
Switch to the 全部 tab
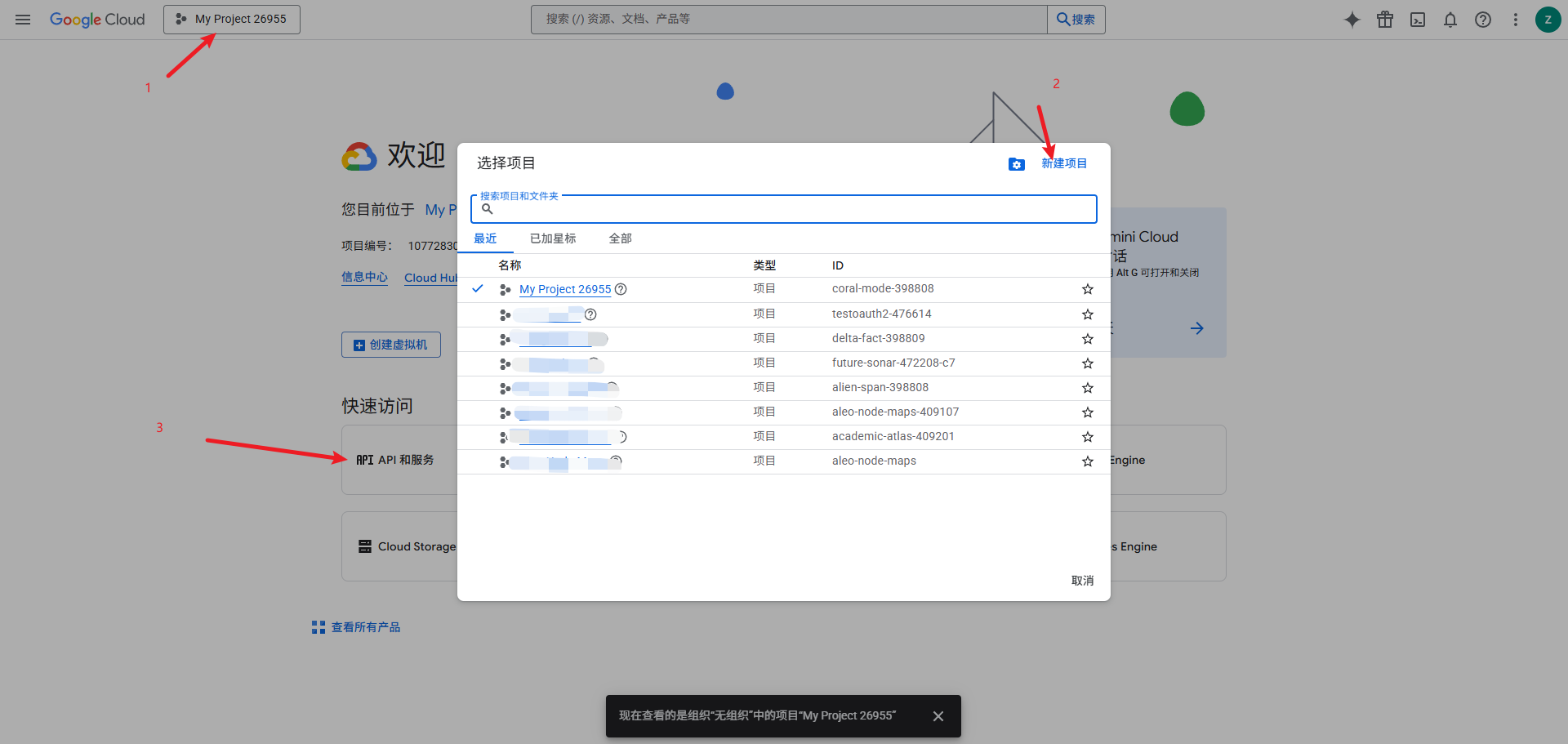(x=620, y=238)
